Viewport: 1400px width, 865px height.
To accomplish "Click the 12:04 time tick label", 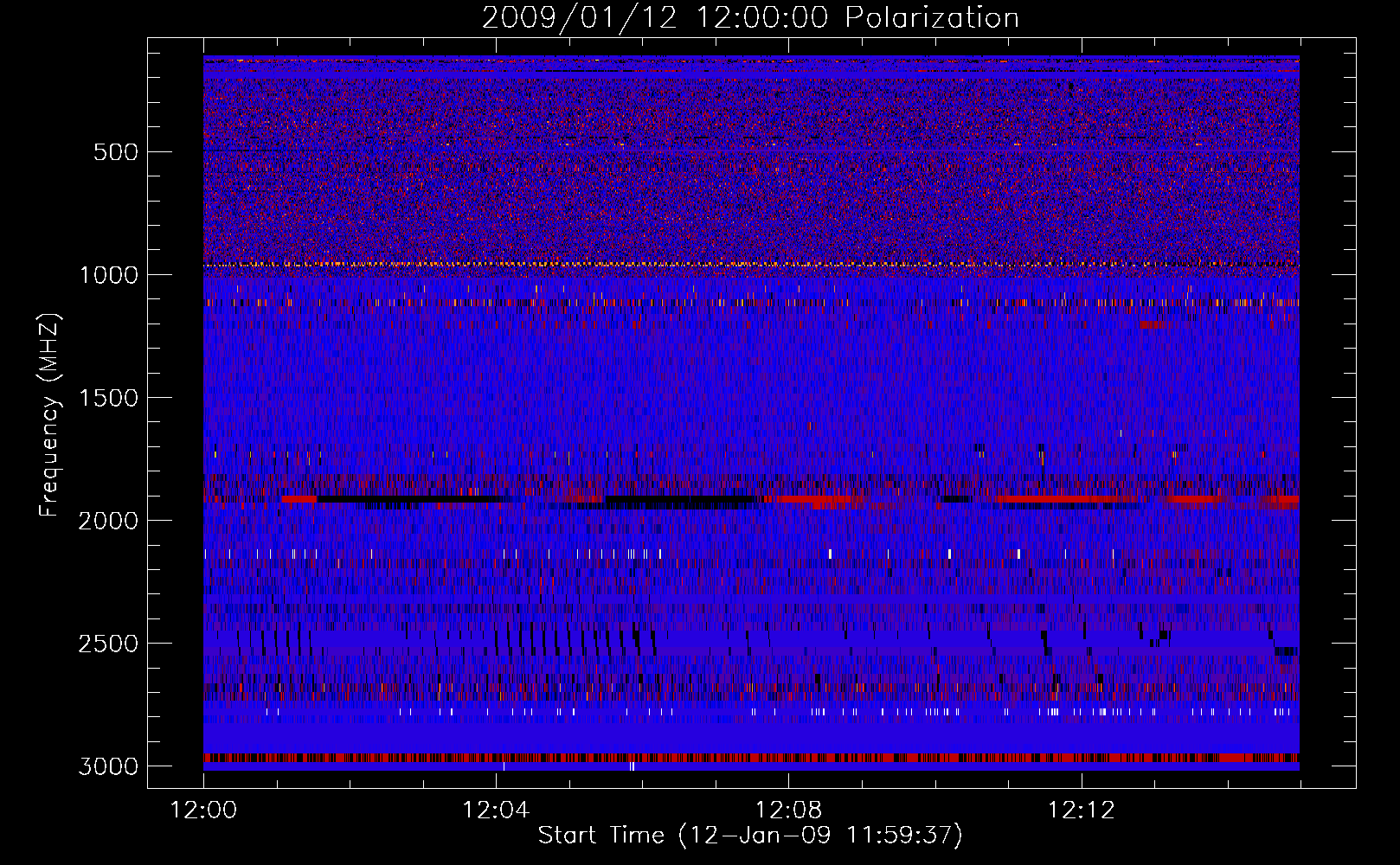I will (x=496, y=811).
